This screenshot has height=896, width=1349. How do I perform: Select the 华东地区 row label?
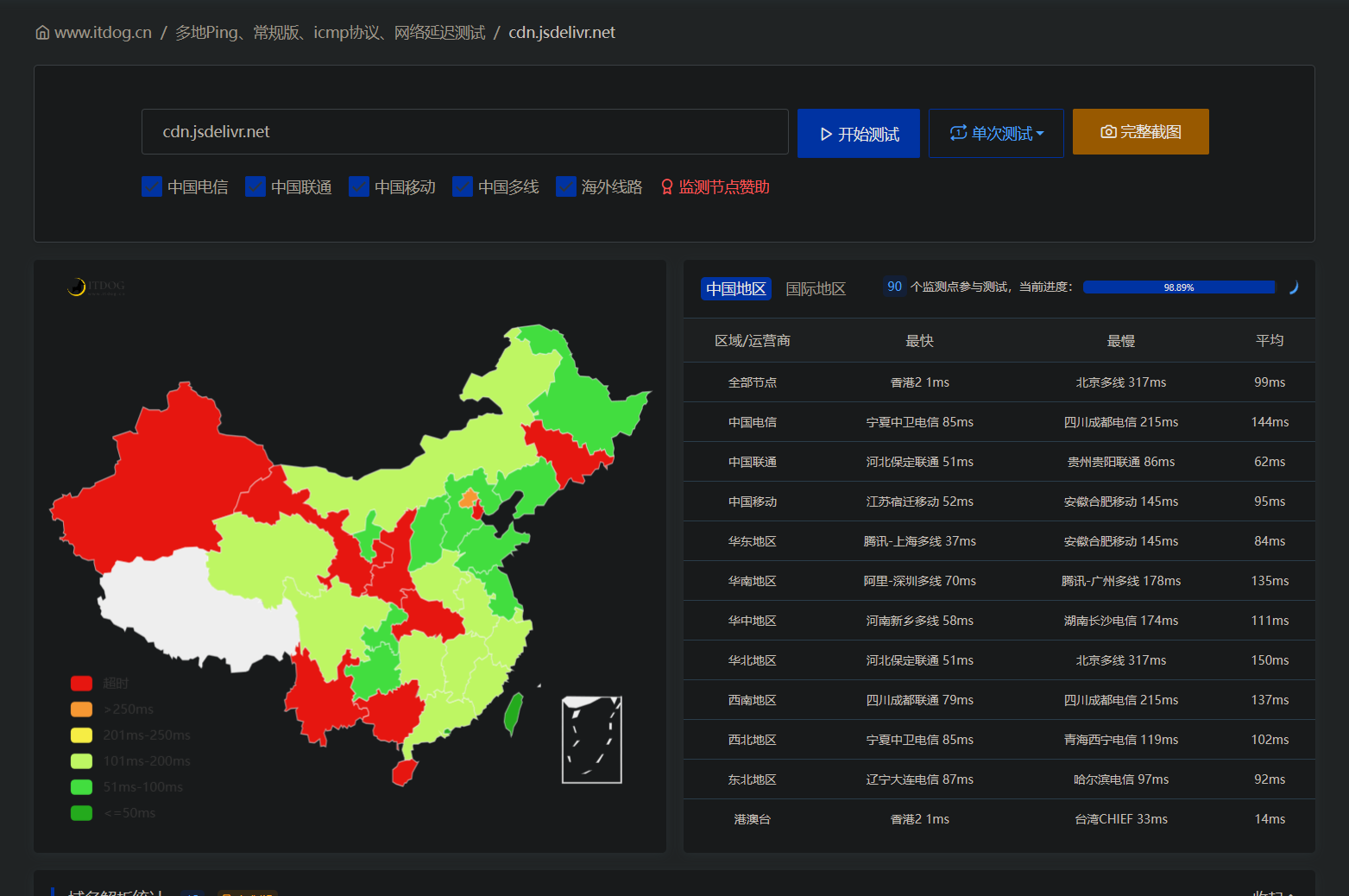coord(753,541)
